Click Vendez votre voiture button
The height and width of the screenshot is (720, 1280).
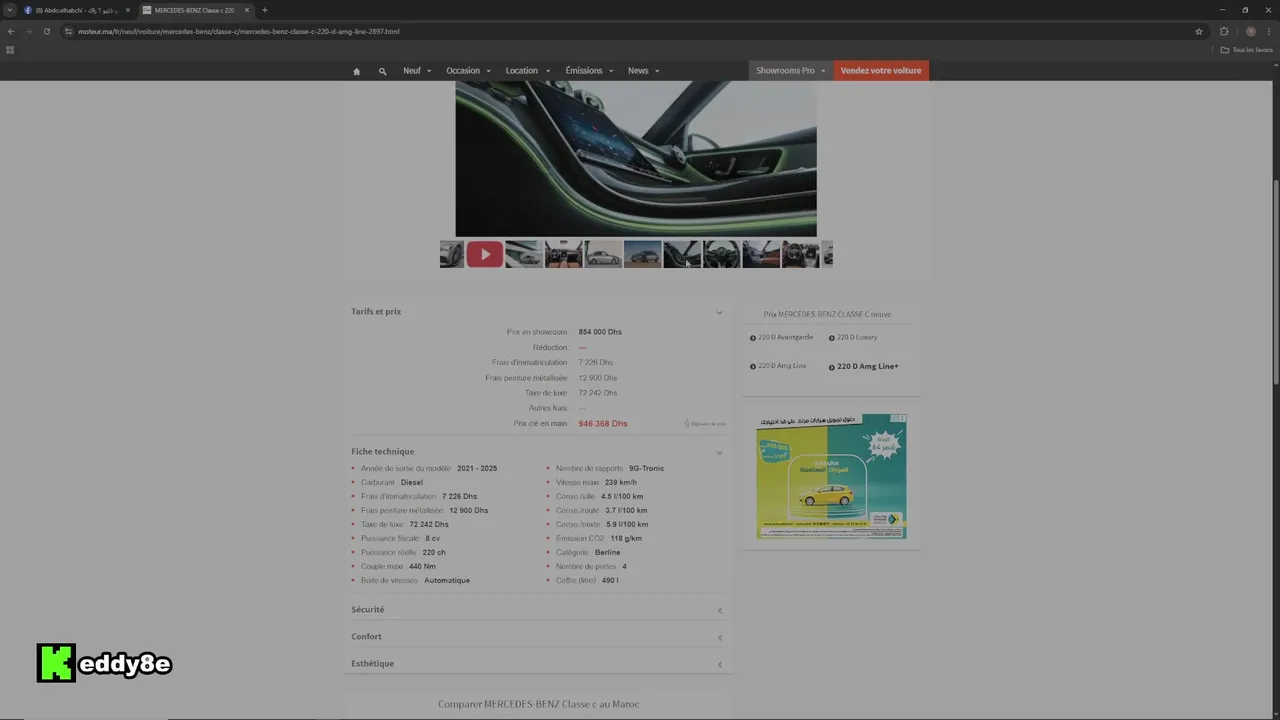(x=881, y=71)
